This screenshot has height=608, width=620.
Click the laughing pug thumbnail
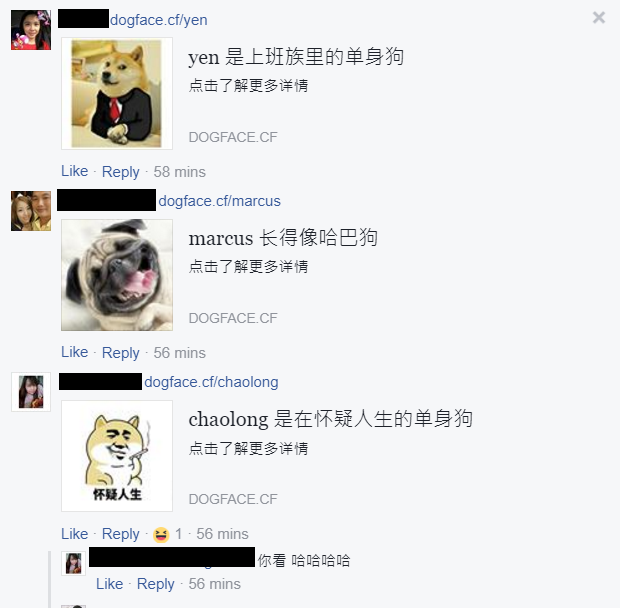click(x=117, y=275)
